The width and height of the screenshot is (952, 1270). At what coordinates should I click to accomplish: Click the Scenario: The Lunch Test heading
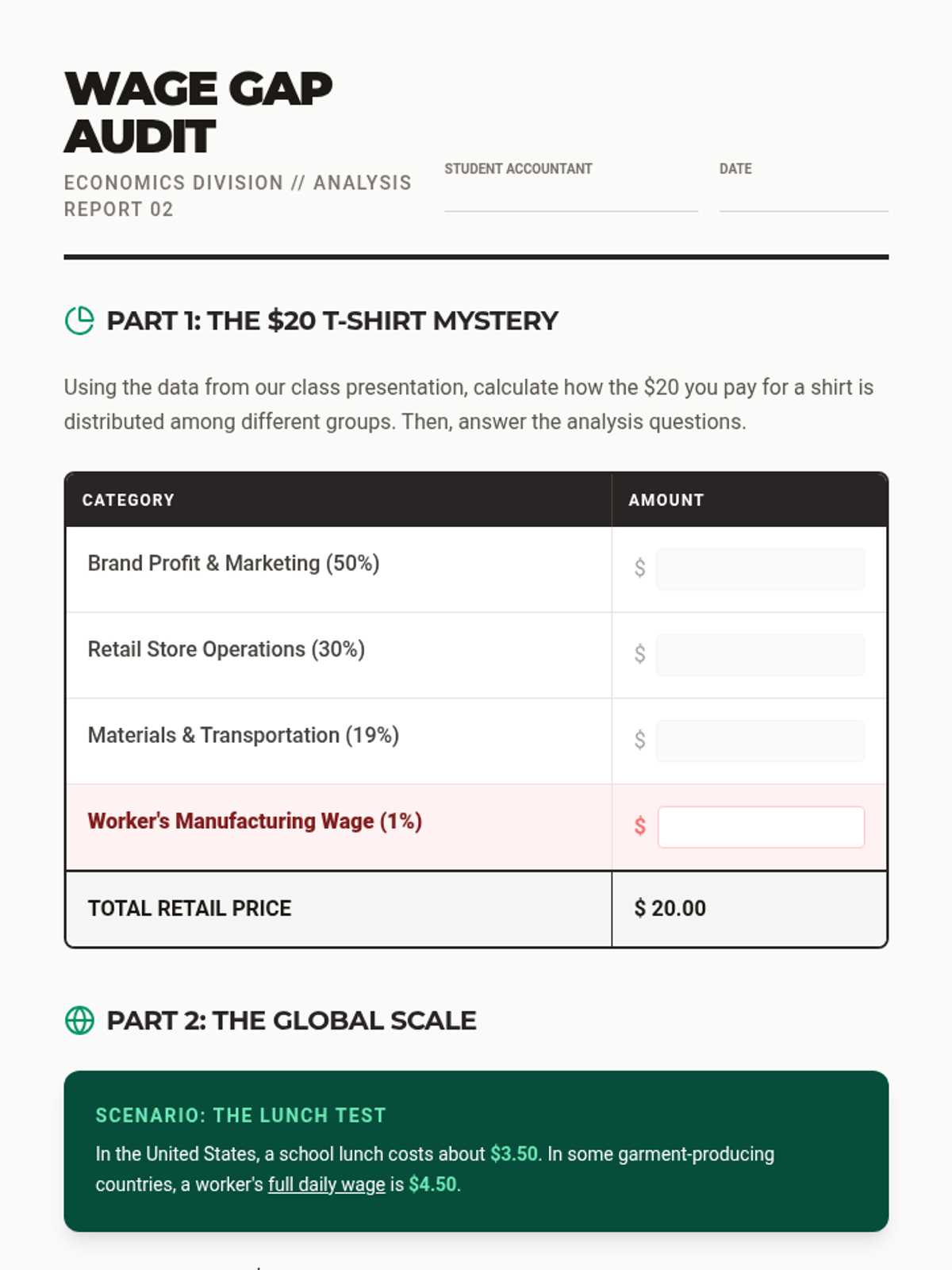point(240,1115)
